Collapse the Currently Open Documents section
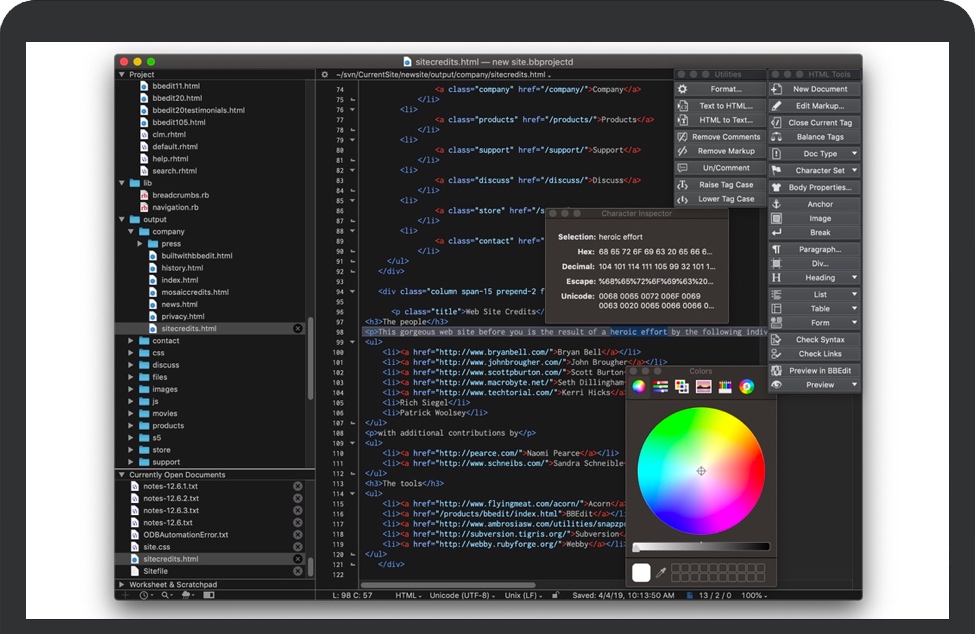Image resolution: width=975 pixels, height=634 pixels. point(122,475)
